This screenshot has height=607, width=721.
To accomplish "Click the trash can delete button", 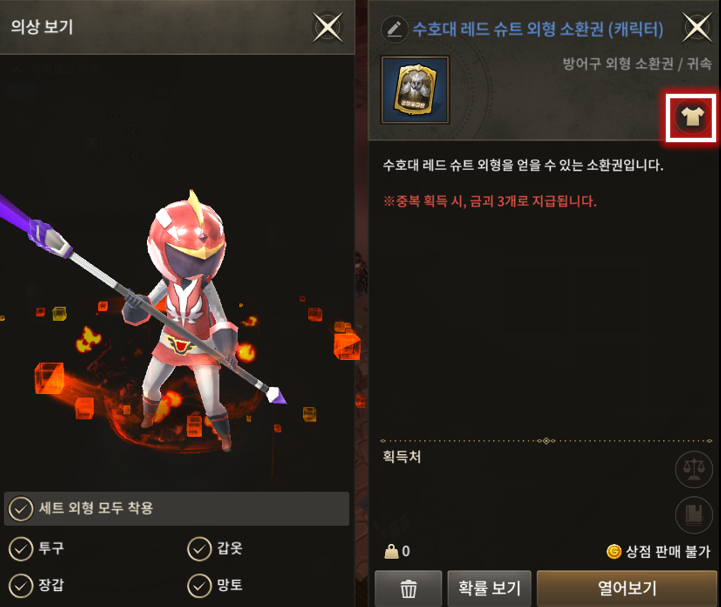I will point(408,589).
